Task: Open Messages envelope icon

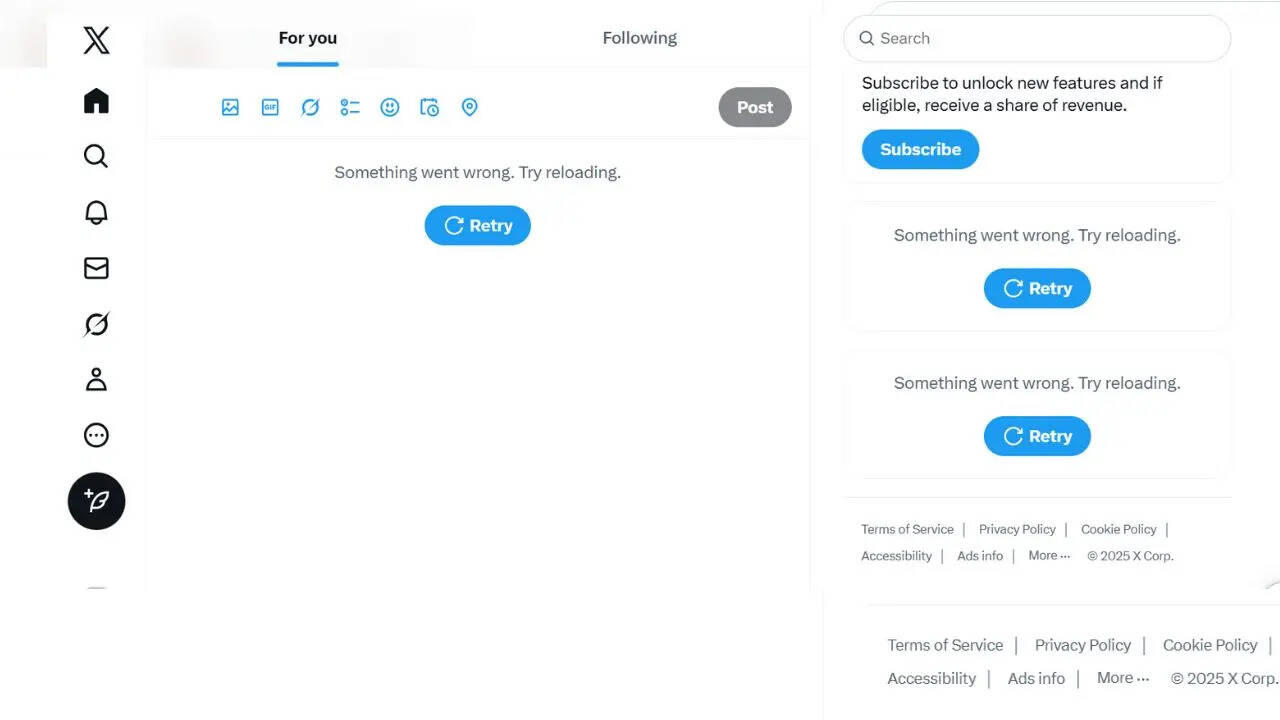Action: (96, 268)
